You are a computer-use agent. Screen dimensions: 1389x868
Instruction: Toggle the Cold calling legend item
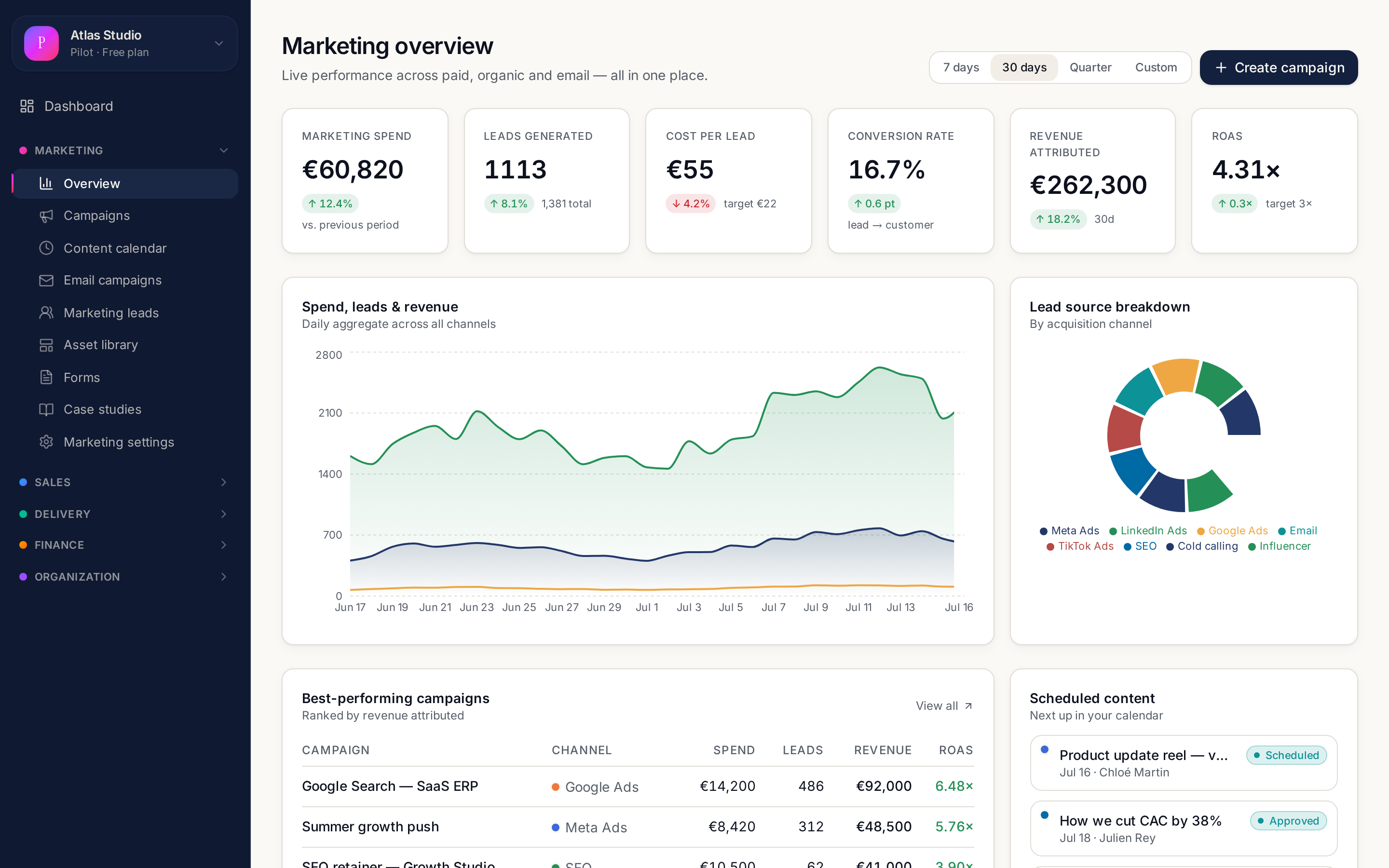[1202, 546]
